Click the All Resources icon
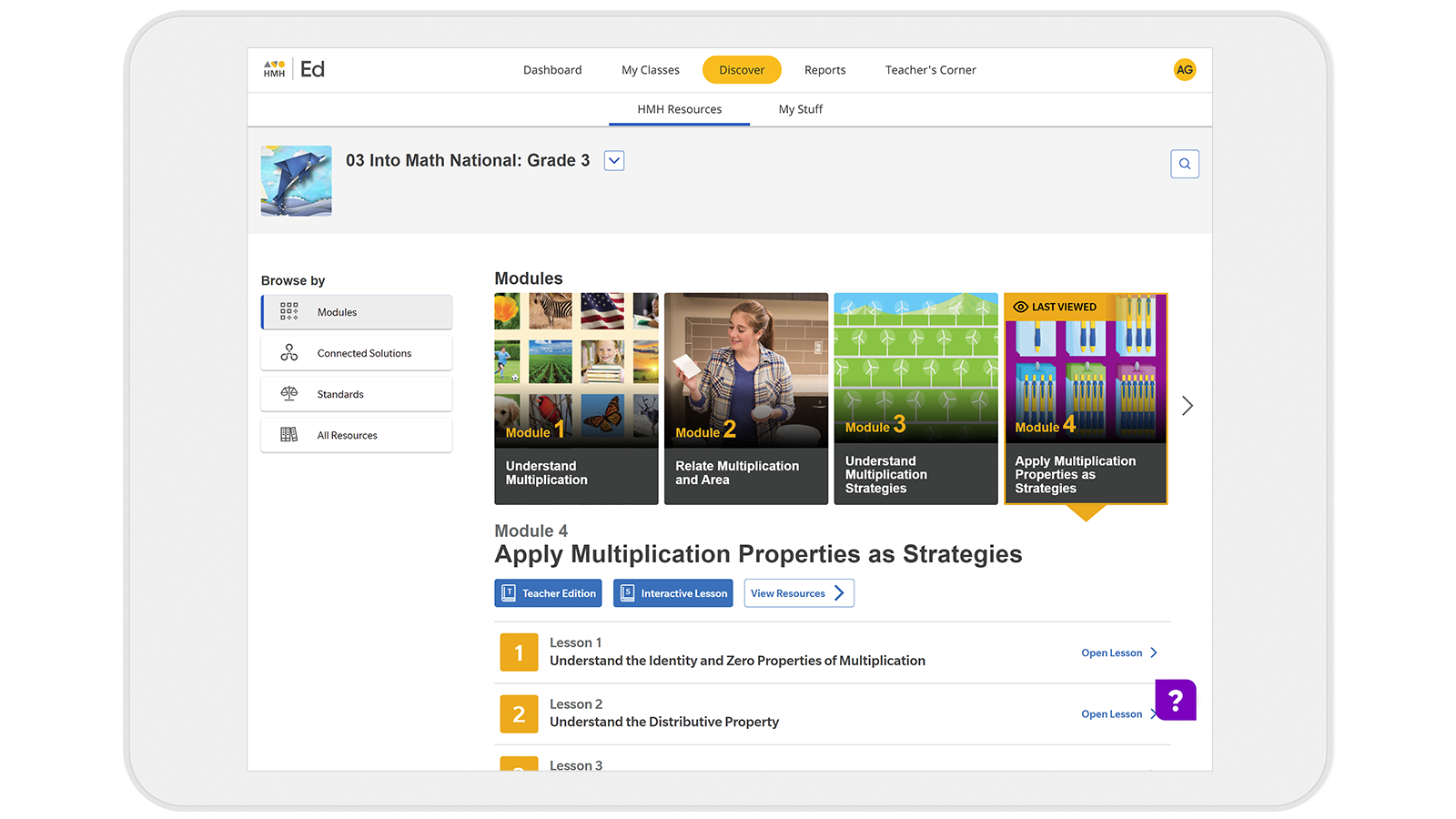 (x=288, y=434)
